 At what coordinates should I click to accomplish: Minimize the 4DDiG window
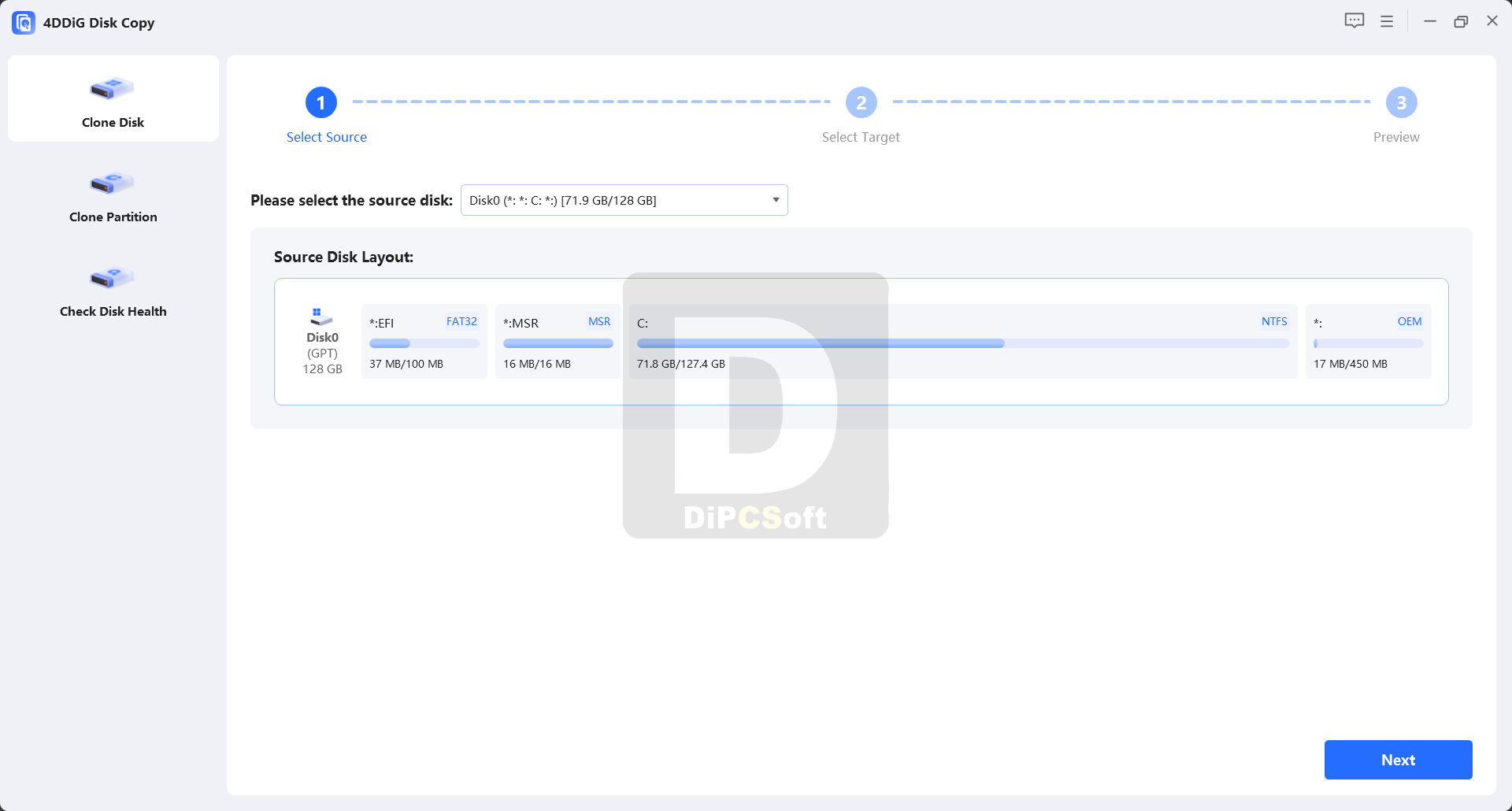pyautogui.click(x=1430, y=21)
